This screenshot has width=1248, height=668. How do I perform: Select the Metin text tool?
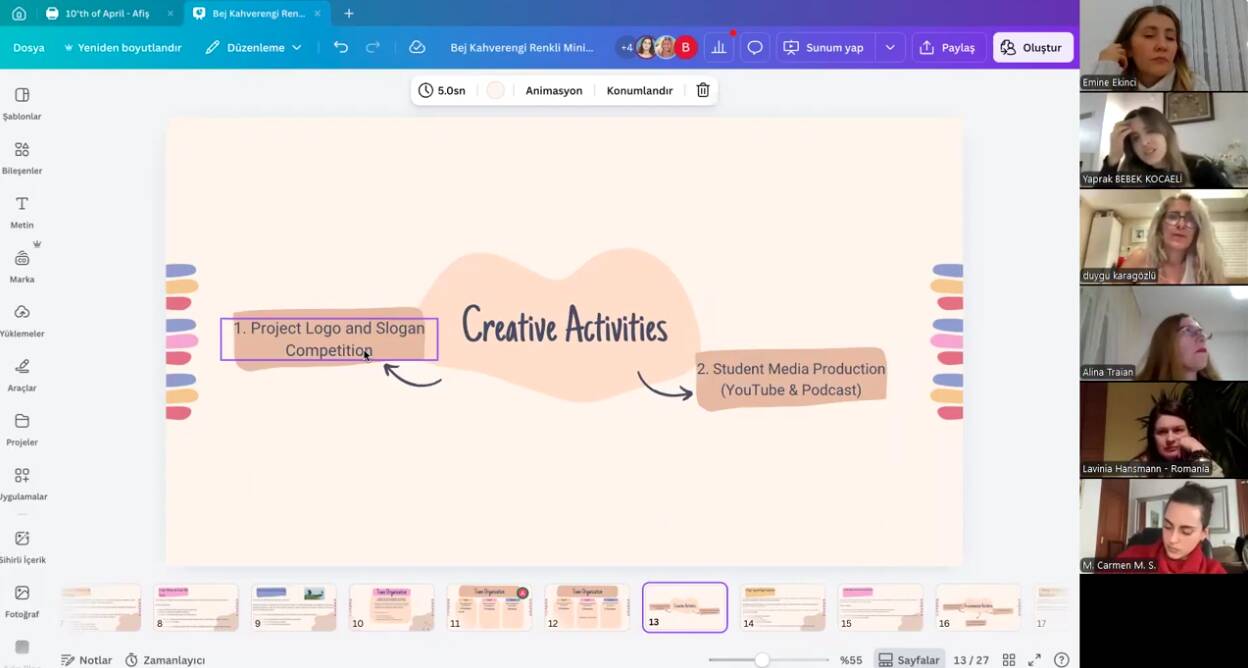[22, 210]
